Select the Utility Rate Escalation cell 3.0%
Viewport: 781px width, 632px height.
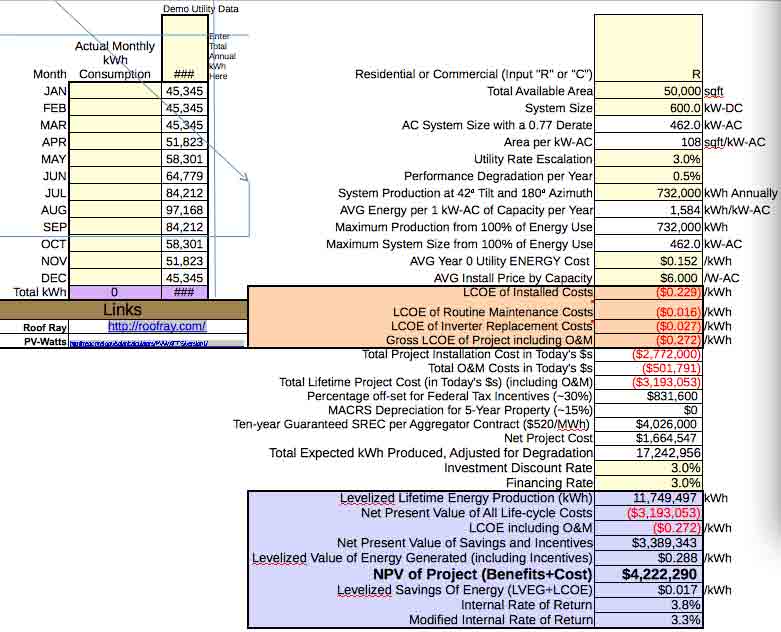(x=648, y=159)
